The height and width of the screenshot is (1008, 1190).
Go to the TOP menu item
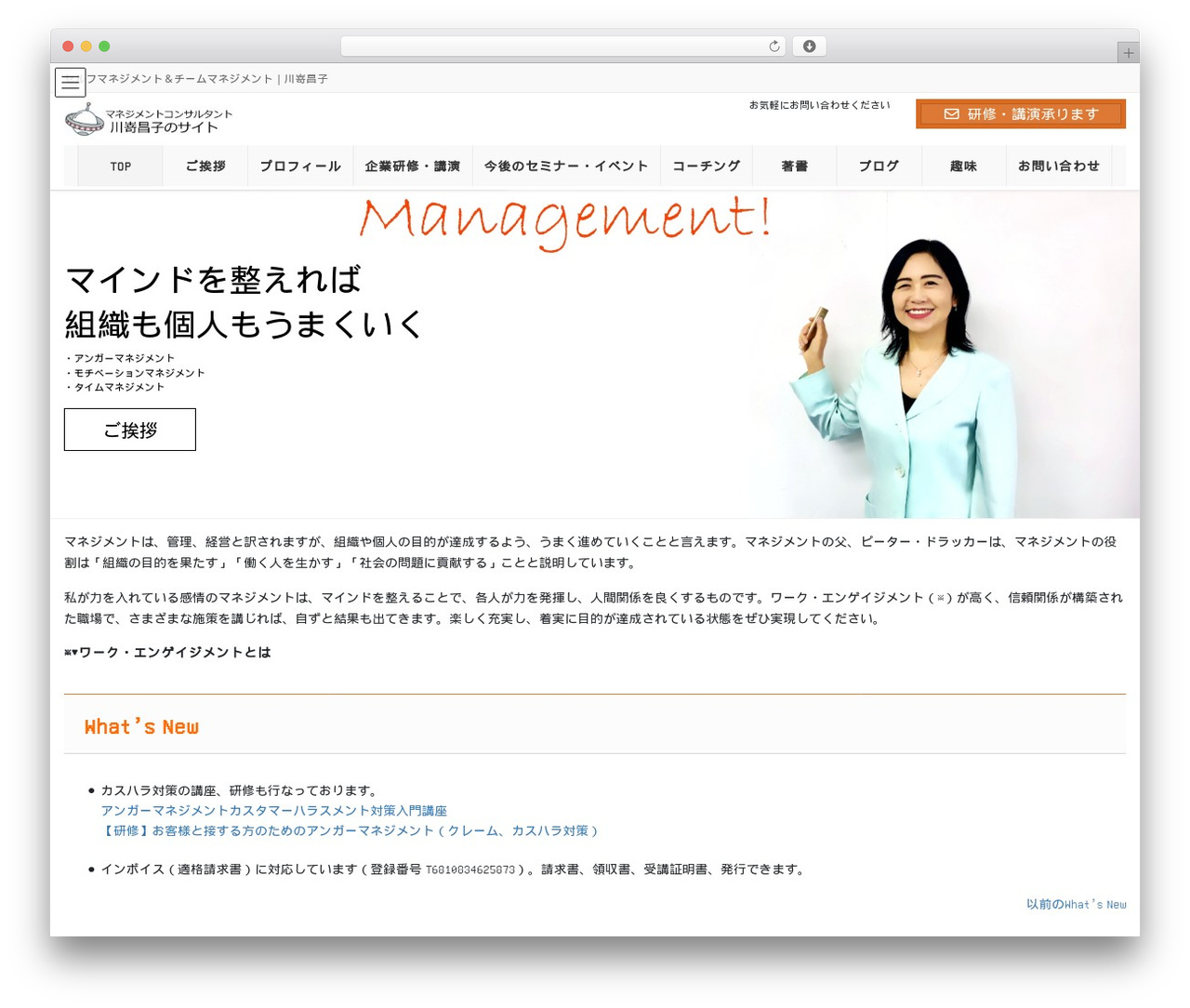click(x=121, y=166)
